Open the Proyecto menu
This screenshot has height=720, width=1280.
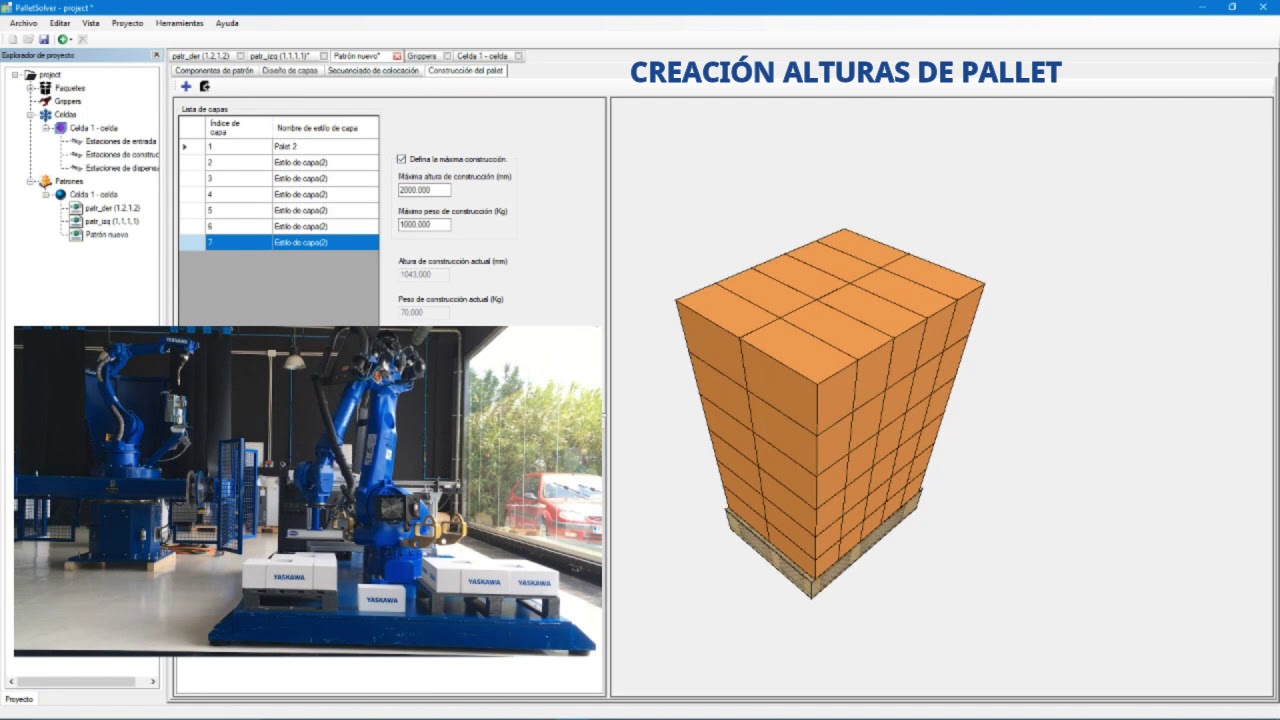127,23
